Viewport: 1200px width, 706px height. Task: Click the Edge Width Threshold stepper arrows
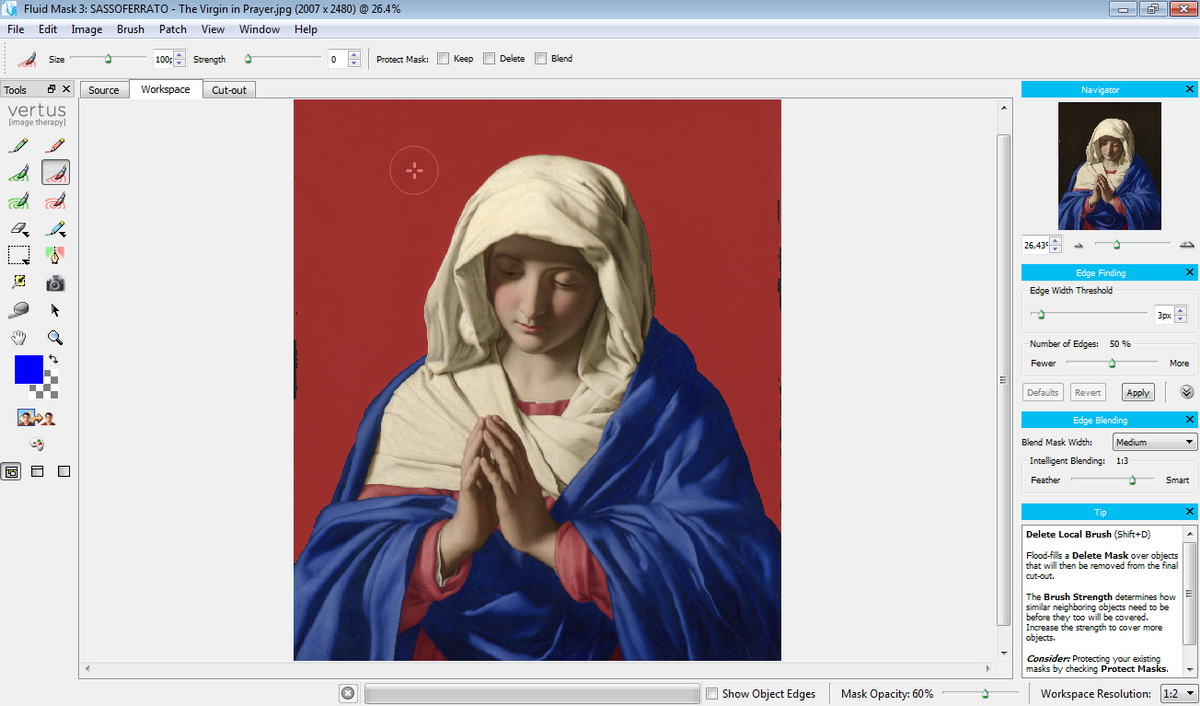pyautogui.click(x=1181, y=315)
